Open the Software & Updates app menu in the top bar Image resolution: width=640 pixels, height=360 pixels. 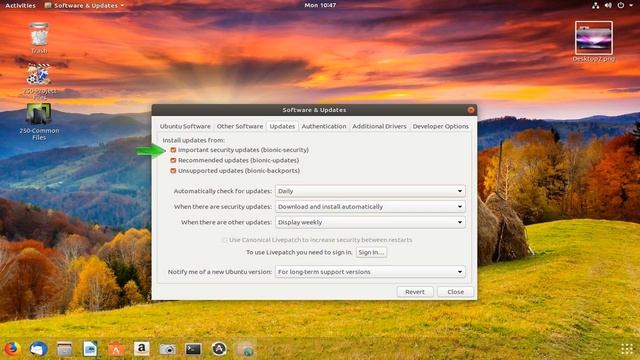tap(84, 5)
